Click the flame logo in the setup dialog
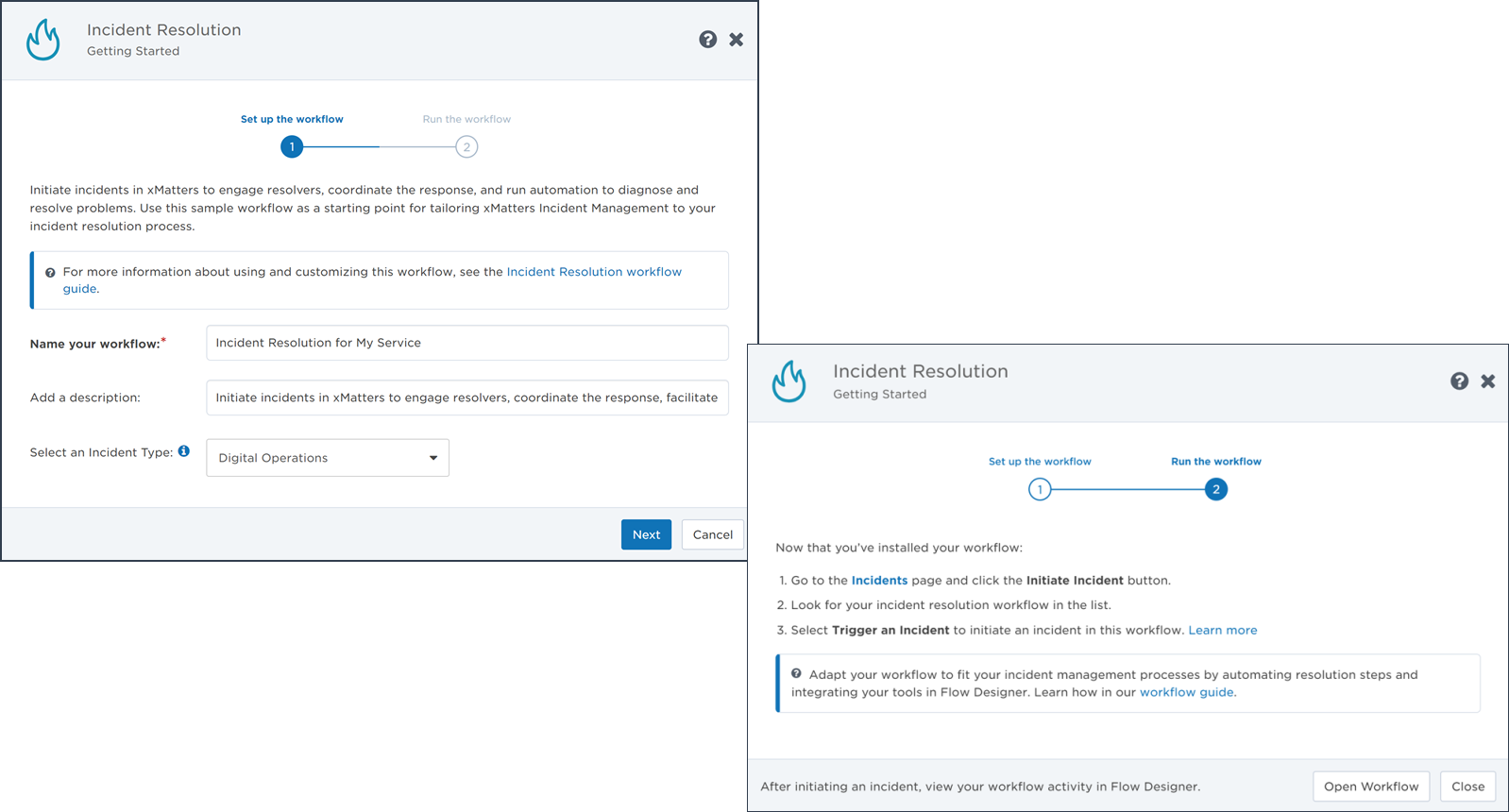The width and height of the screenshot is (1509, 812). click(43, 40)
